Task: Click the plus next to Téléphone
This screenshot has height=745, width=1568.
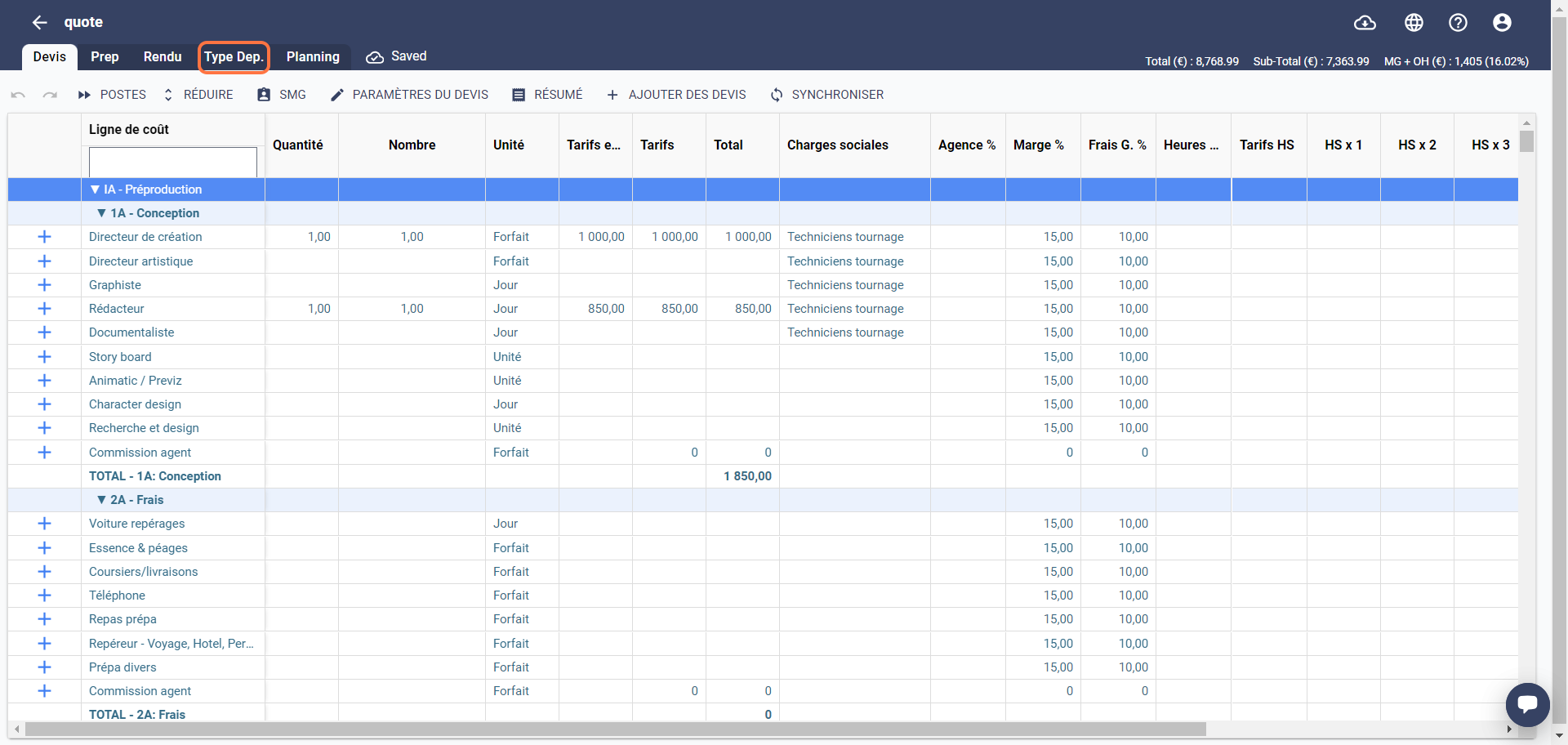Action: click(x=45, y=596)
